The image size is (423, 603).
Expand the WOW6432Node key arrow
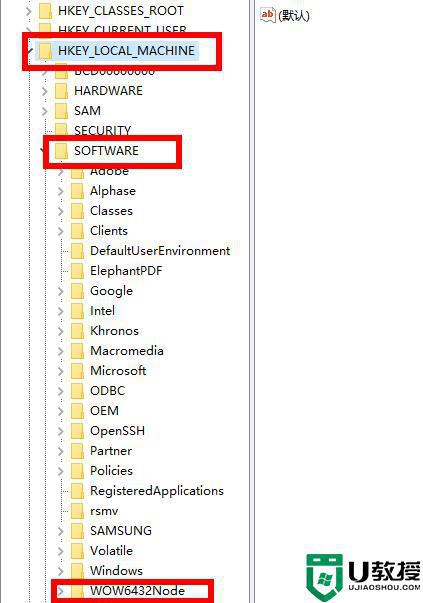(x=61, y=591)
